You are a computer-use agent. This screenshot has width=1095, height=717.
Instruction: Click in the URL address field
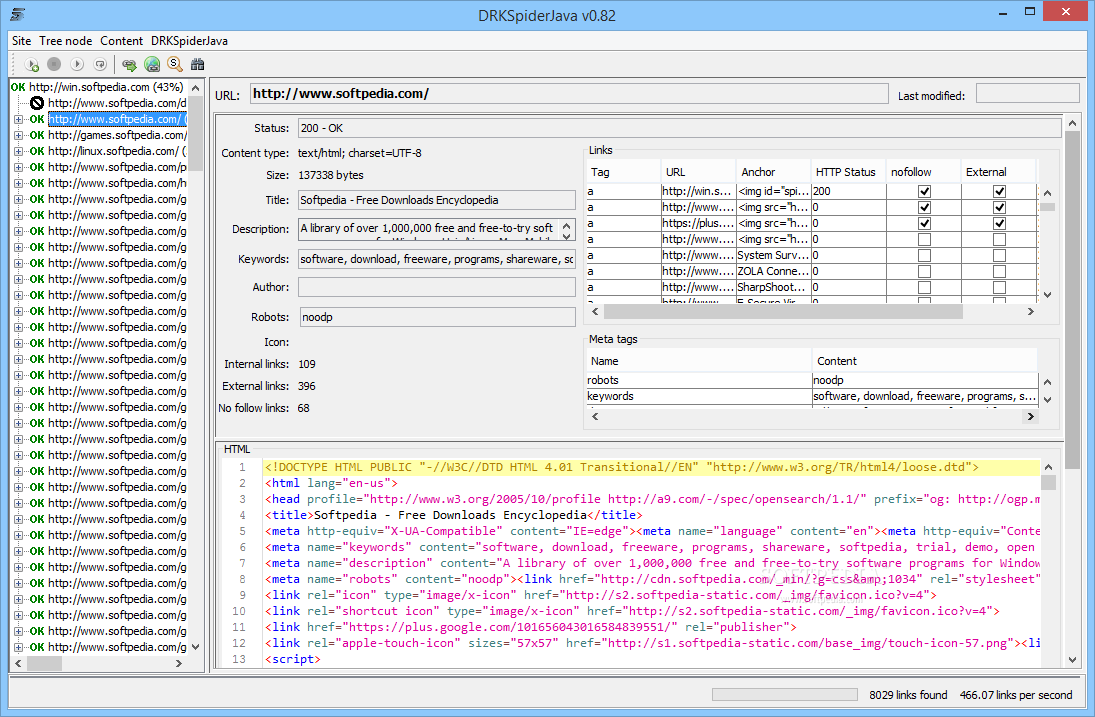point(569,94)
